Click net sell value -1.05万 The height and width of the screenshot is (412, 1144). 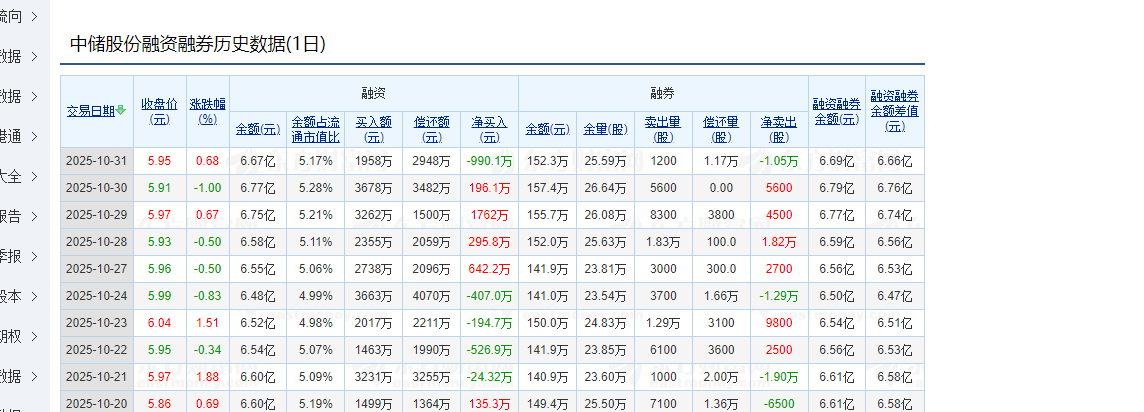tap(779, 161)
